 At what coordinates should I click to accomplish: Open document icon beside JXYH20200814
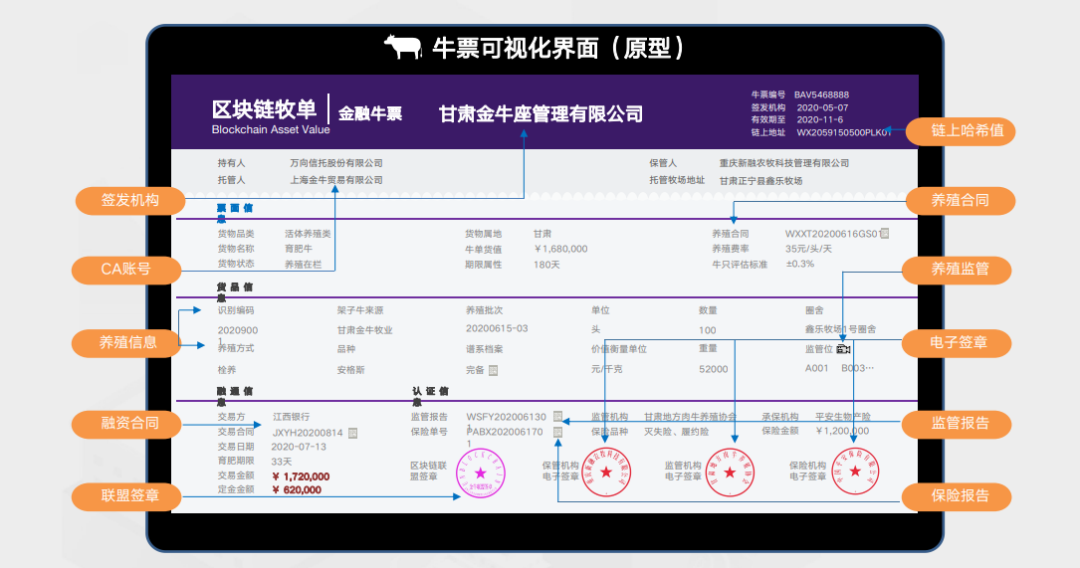(353, 433)
